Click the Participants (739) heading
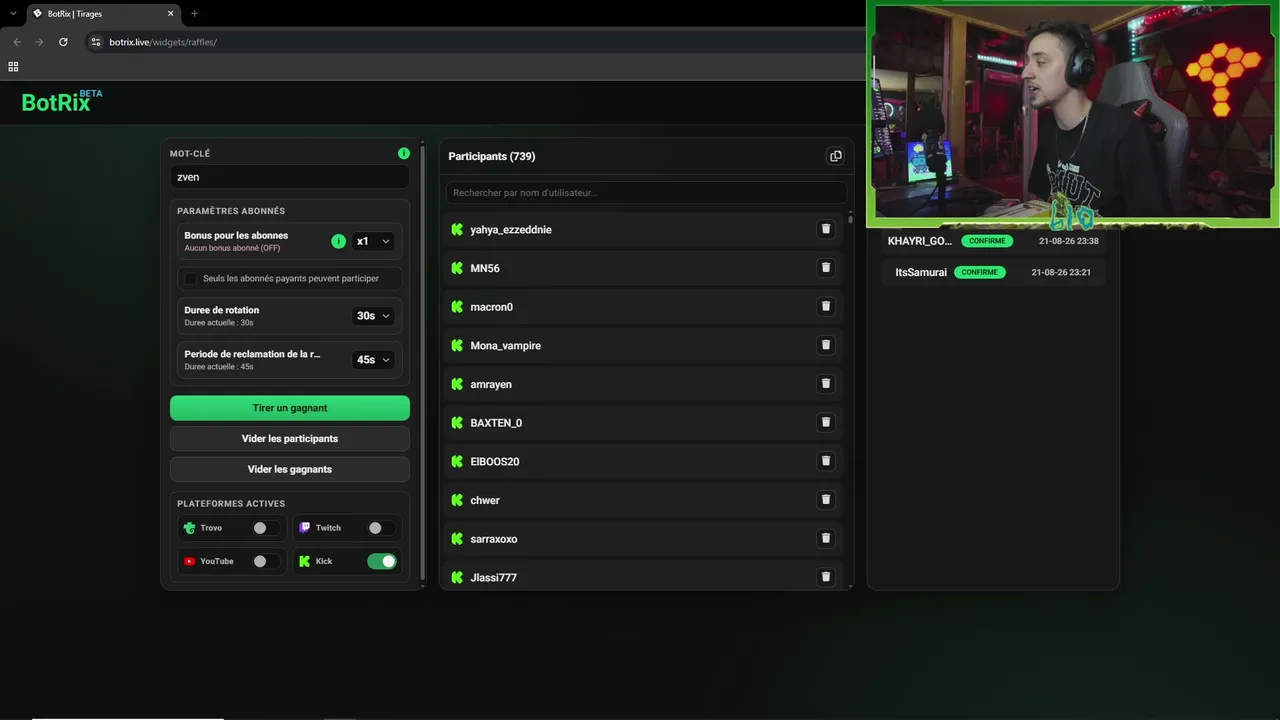Image resolution: width=1280 pixels, height=720 pixels. [x=492, y=156]
